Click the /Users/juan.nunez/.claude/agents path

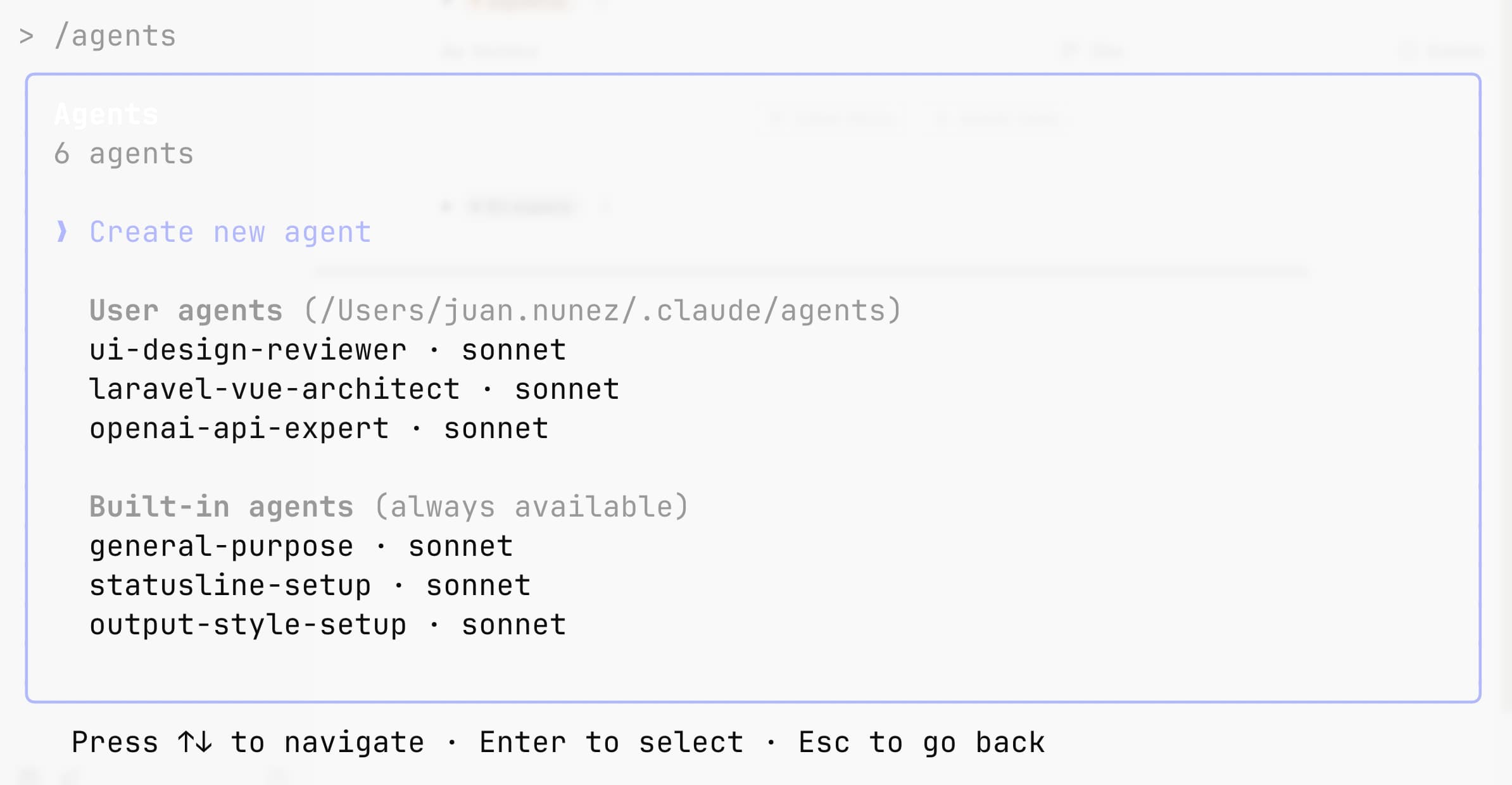coord(602,311)
